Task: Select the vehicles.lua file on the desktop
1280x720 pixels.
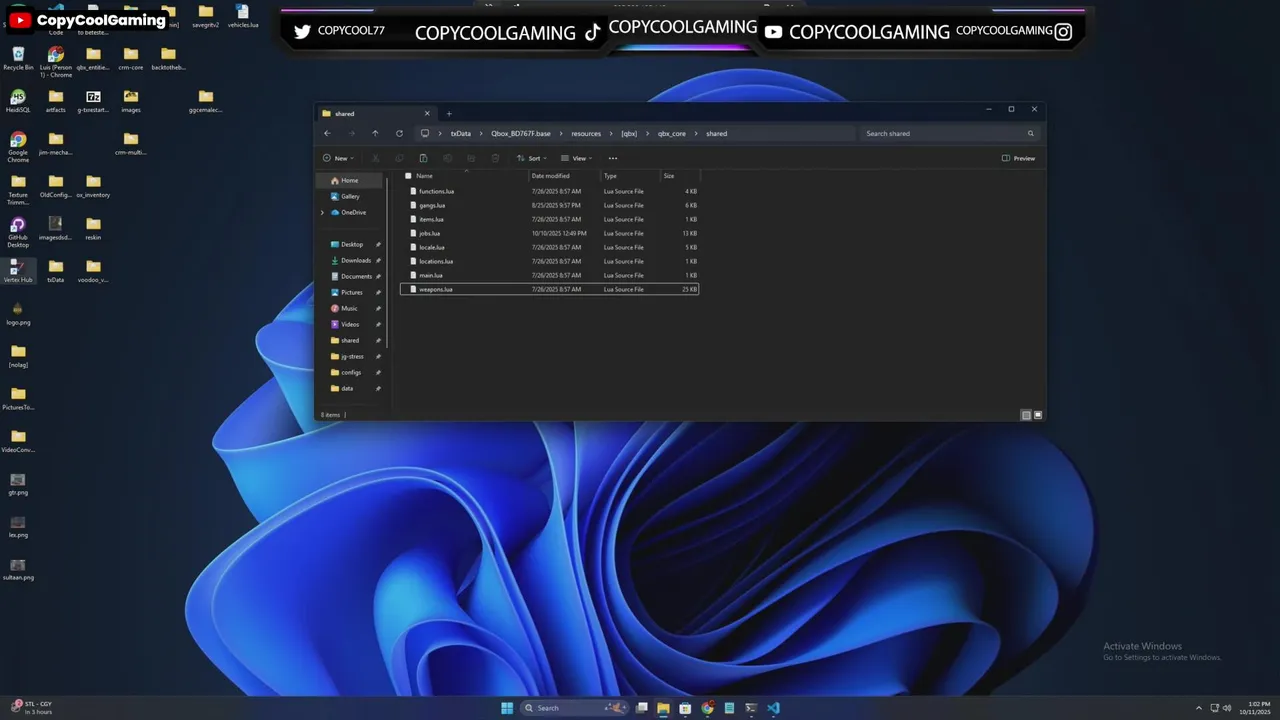Action: click(242, 15)
